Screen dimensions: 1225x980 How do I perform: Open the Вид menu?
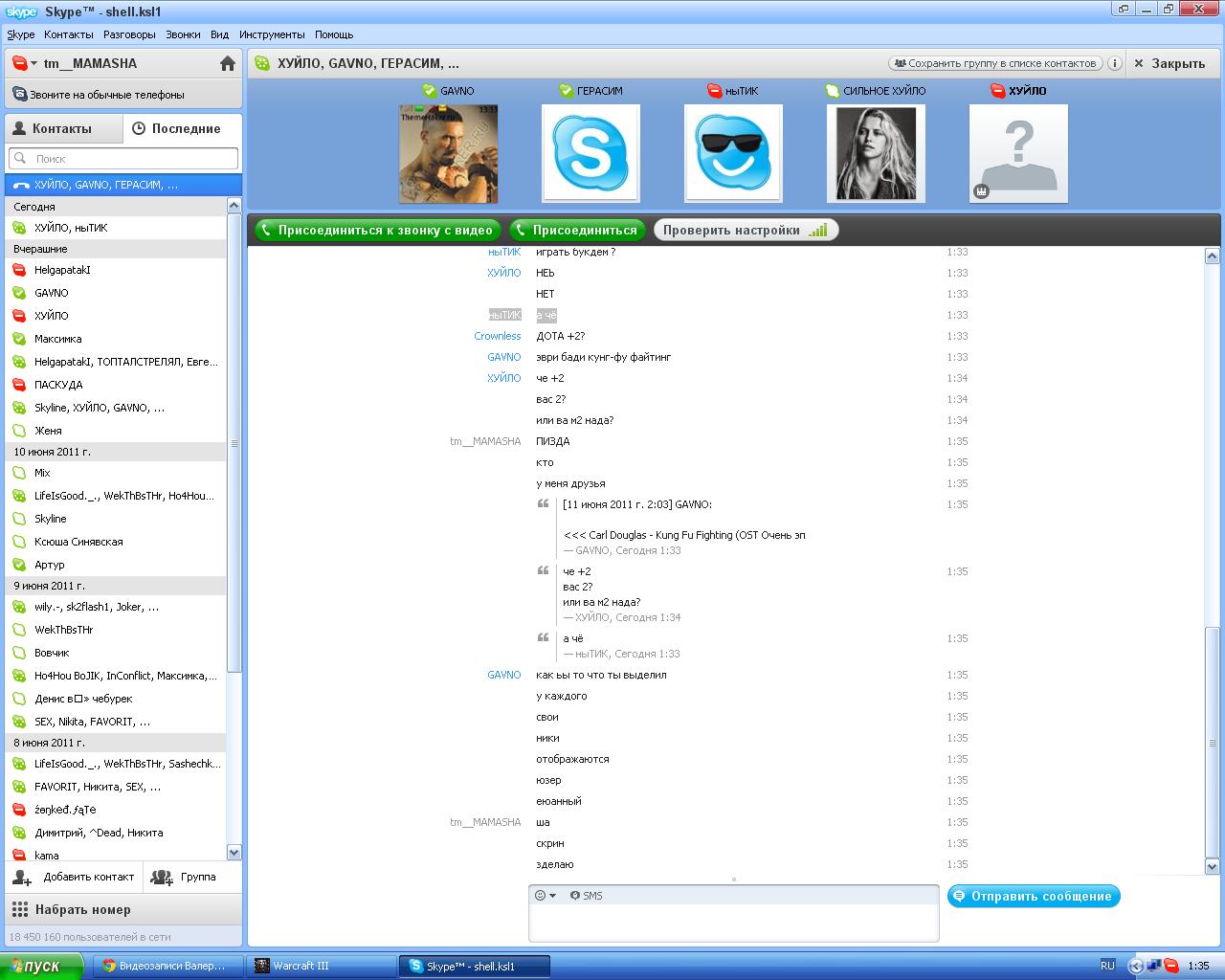219,34
